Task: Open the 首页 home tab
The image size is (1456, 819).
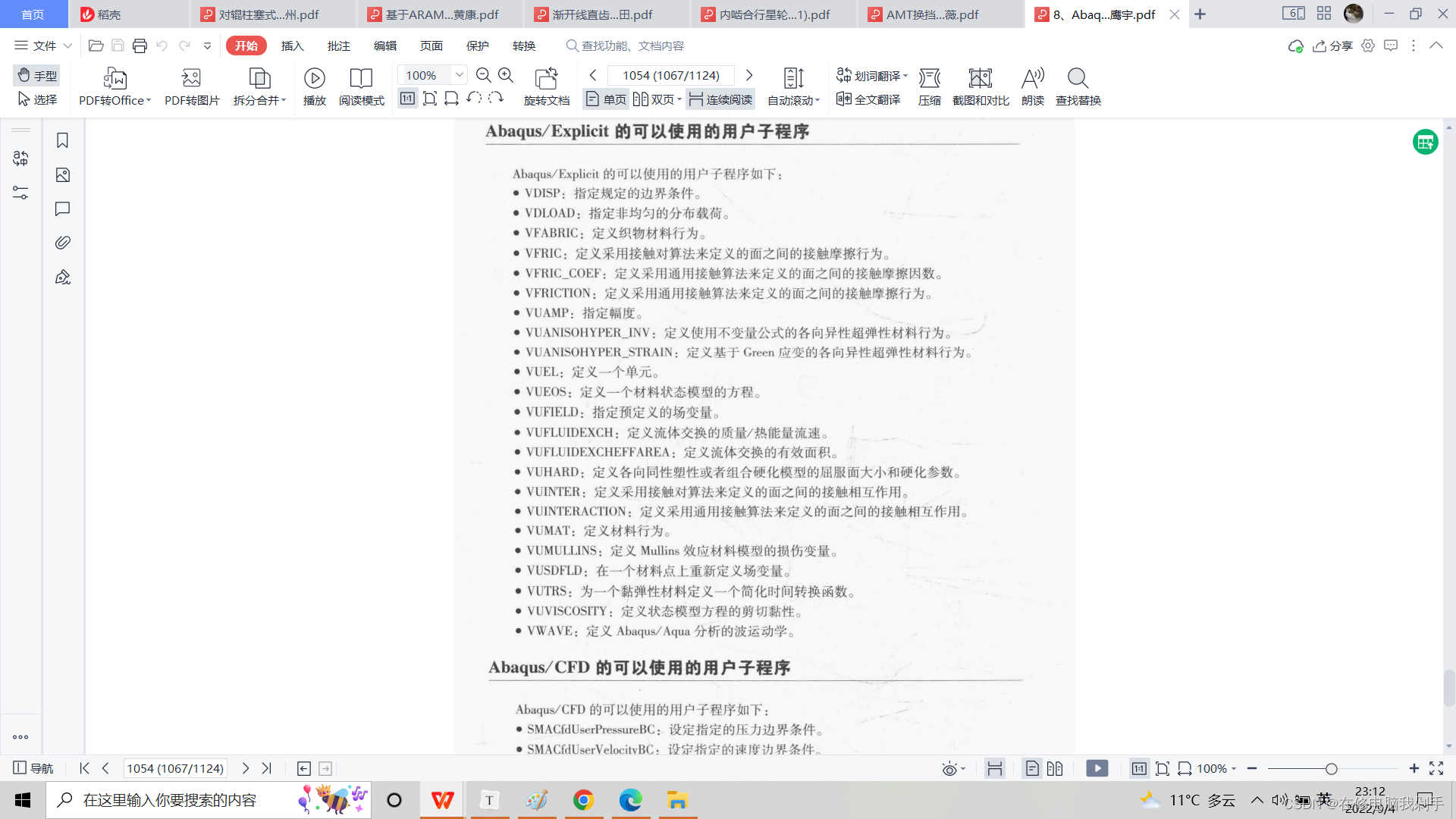Action: click(33, 14)
